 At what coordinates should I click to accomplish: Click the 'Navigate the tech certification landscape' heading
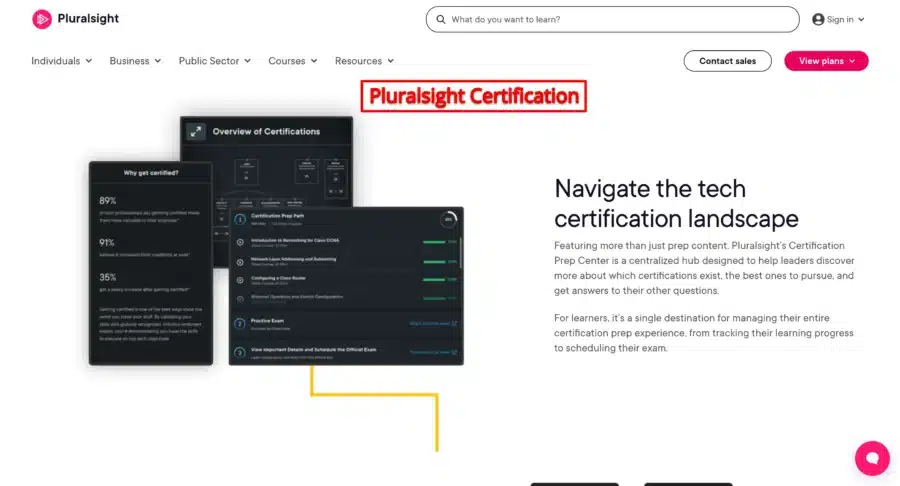click(676, 204)
